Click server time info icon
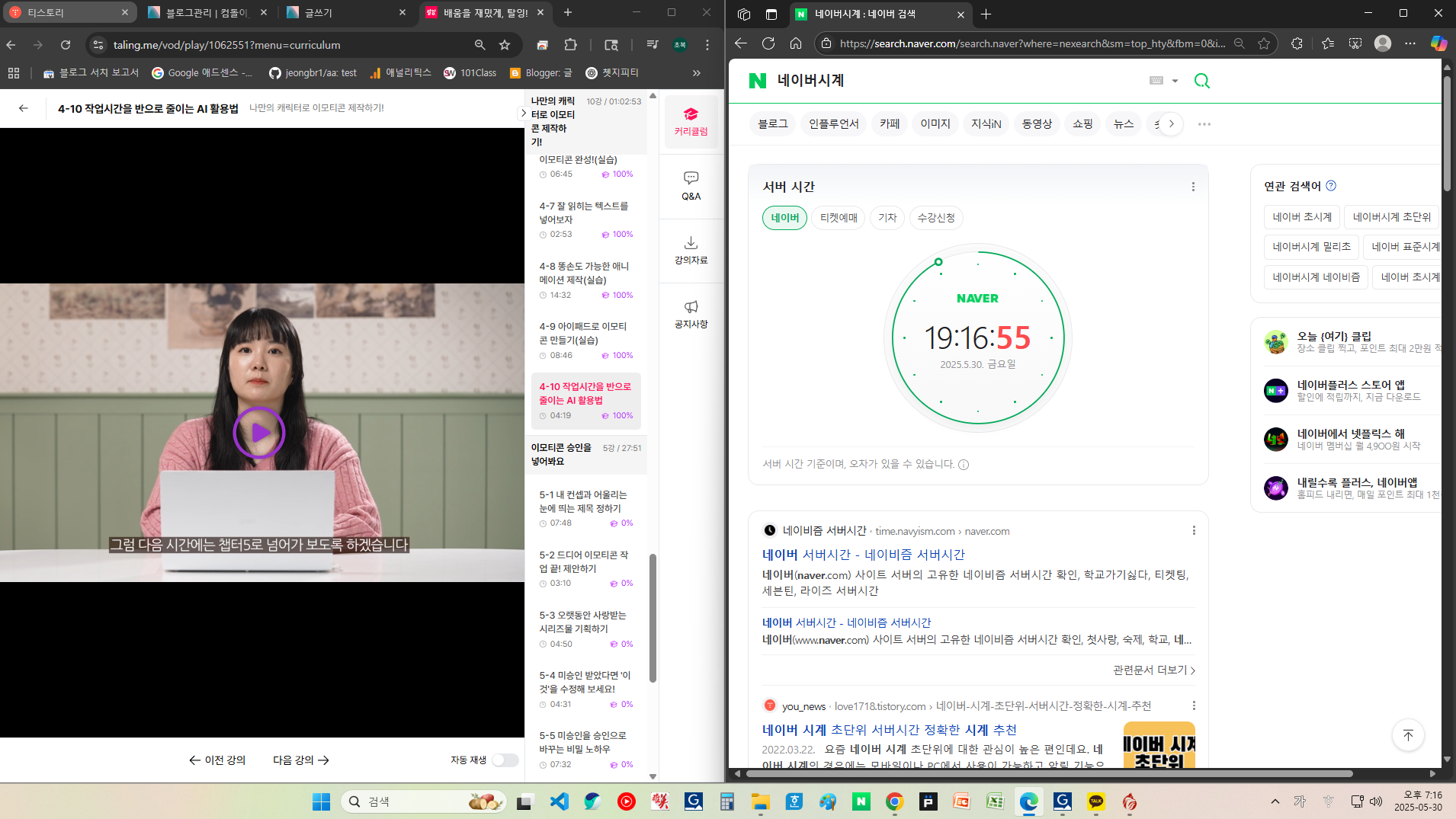The image size is (1456, 819). click(x=964, y=465)
